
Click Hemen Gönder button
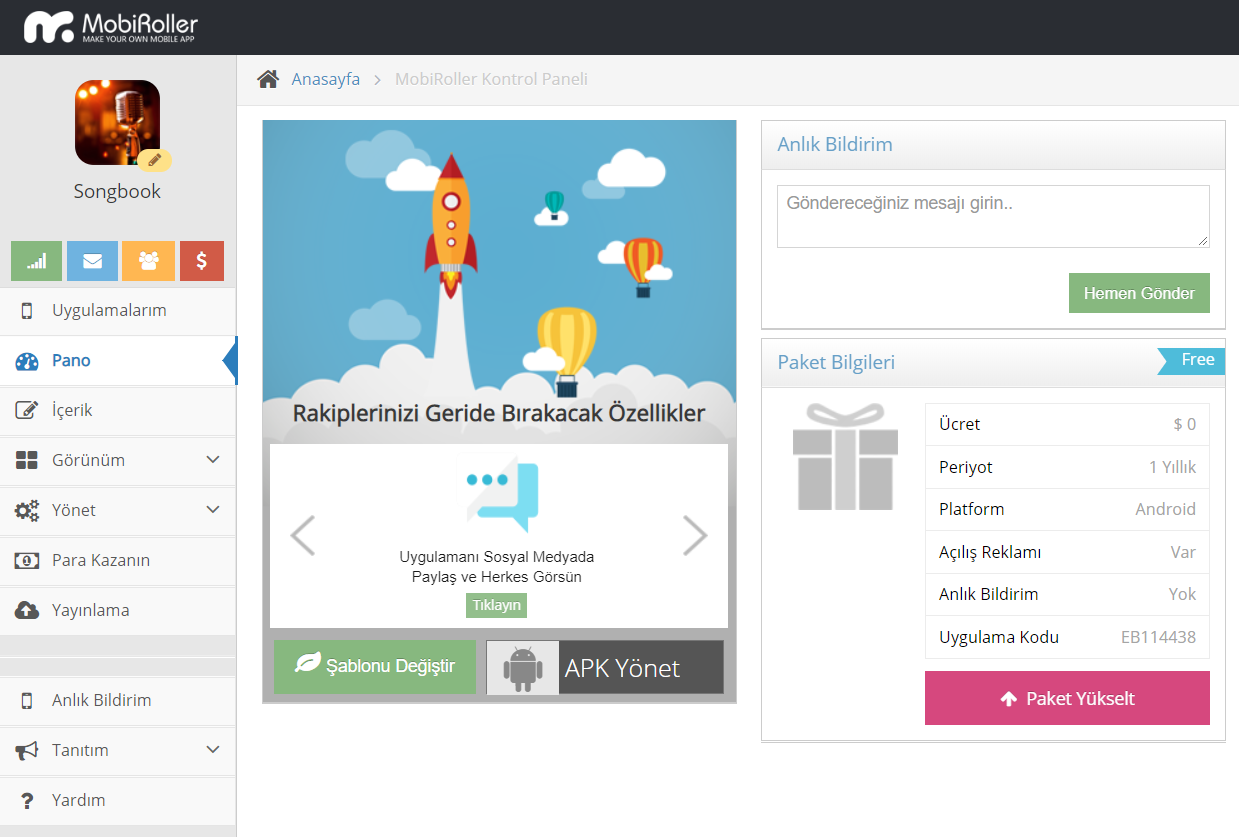[1139, 293]
